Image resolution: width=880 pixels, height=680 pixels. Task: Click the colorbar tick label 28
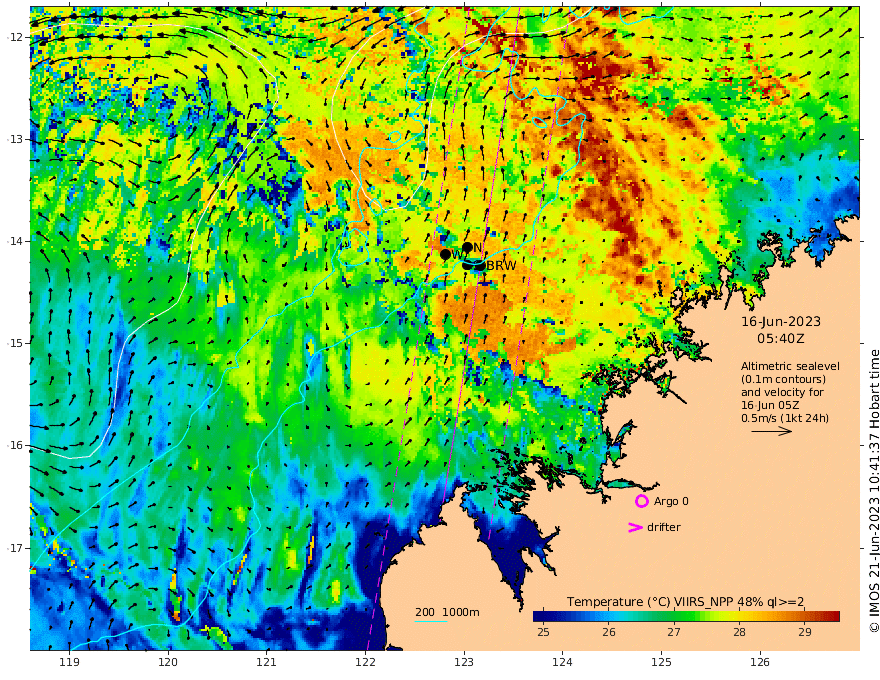pyautogui.click(x=740, y=632)
